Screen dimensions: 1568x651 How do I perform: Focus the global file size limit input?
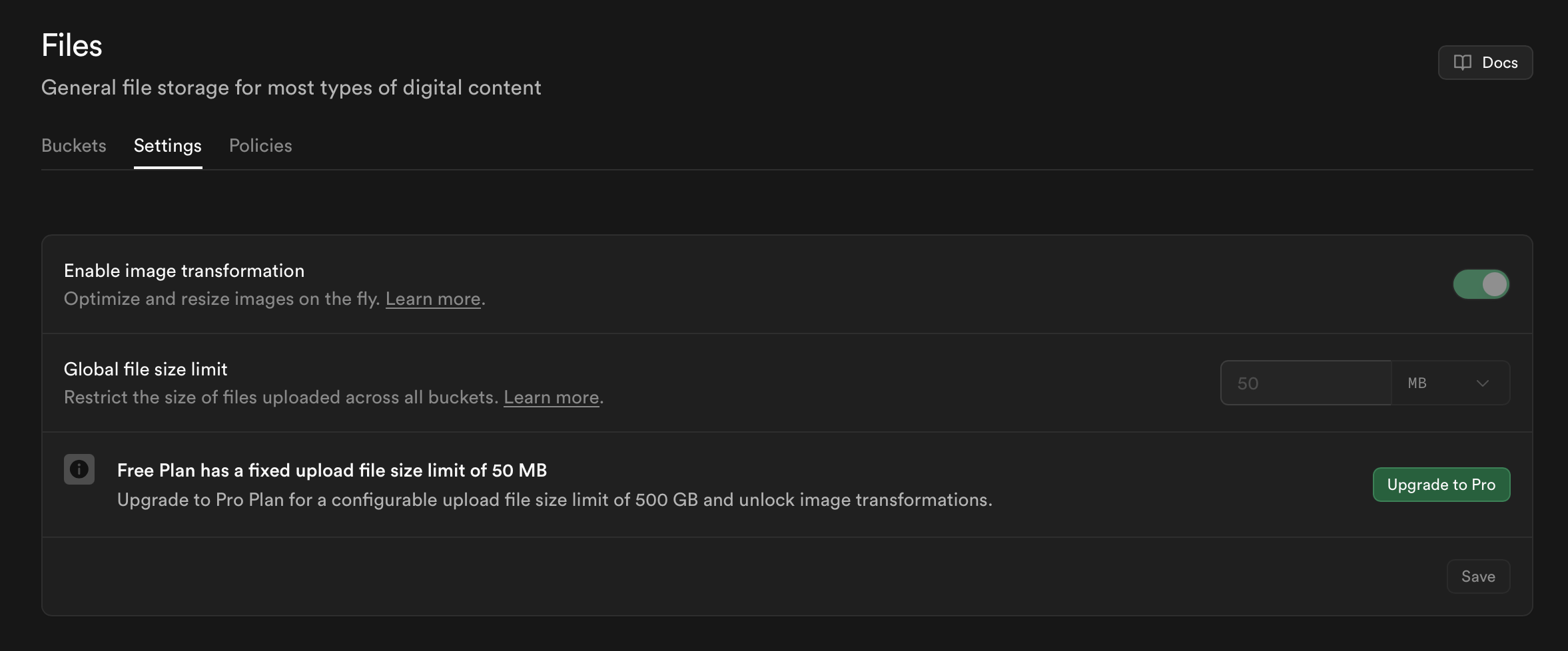[1306, 383]
